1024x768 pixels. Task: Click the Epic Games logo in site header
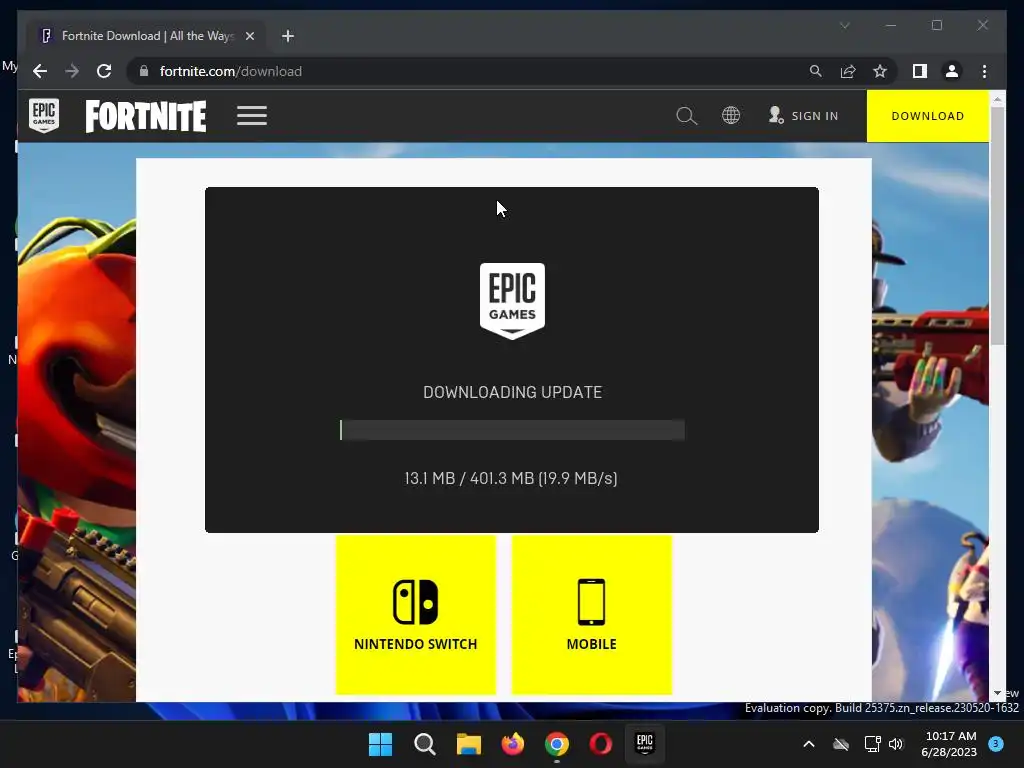point(44,116)
